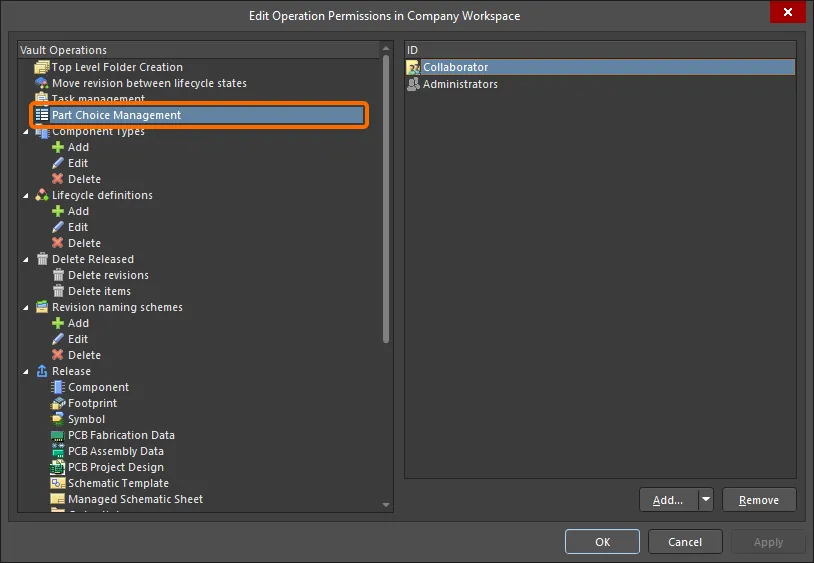Screen dimensions: 814x563
Task: Select Top Level Folder Creation operation
Action: (x=117, y=67)
